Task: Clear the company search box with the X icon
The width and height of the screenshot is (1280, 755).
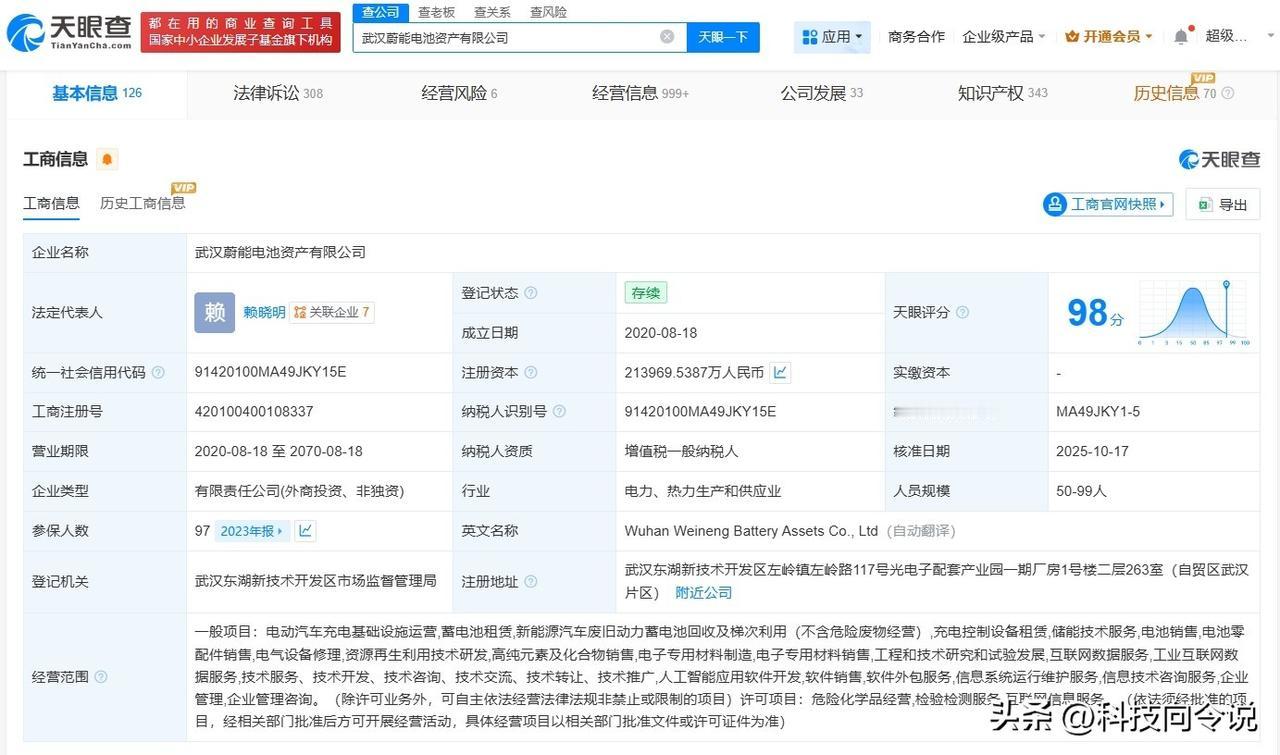Action: 667,37
